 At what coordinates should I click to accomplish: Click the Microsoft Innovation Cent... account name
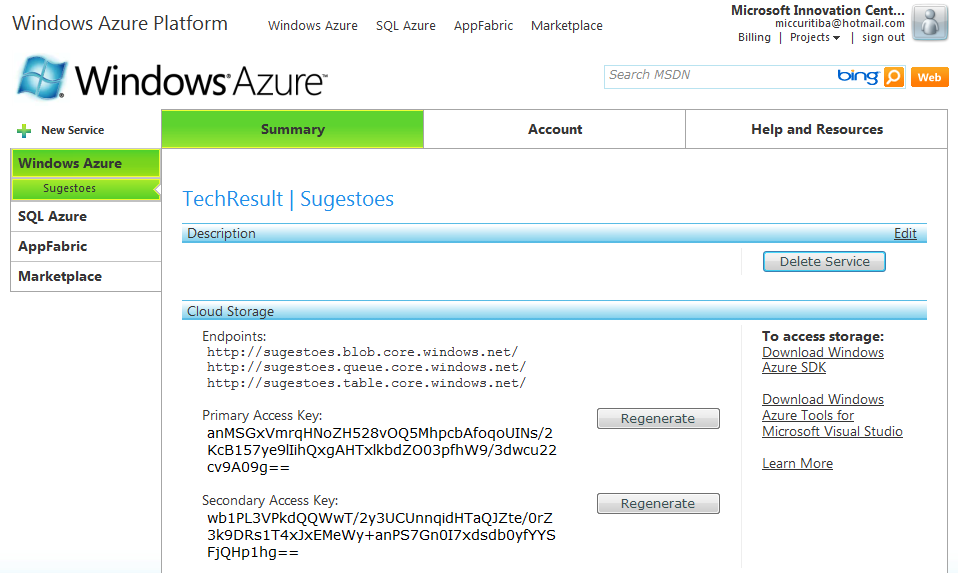click(x=817, y=10)
